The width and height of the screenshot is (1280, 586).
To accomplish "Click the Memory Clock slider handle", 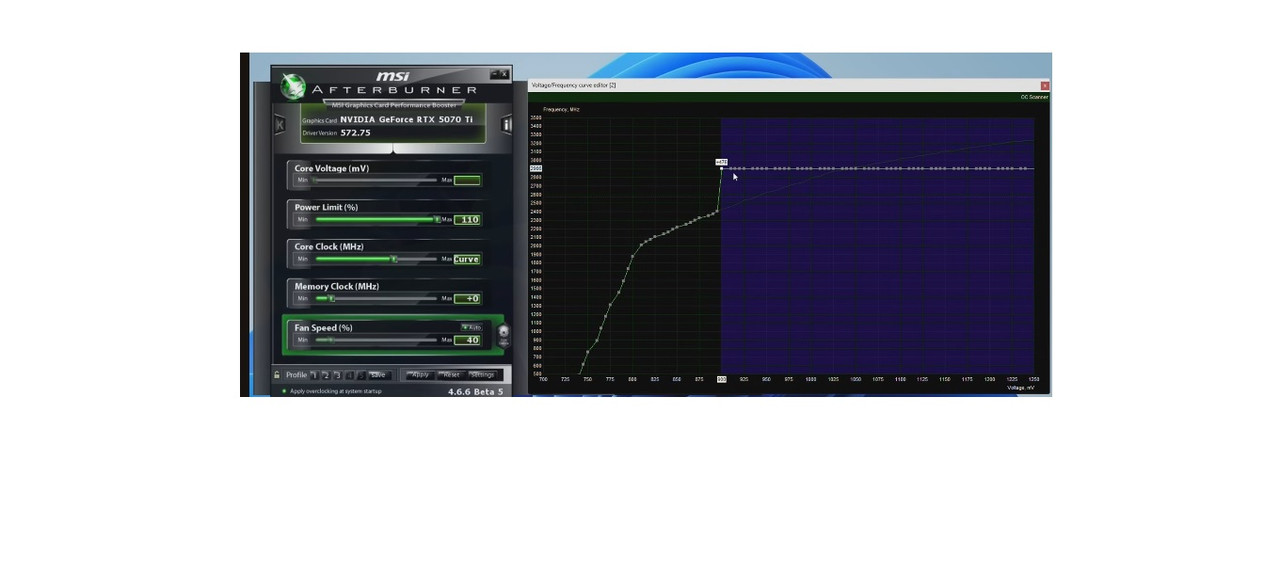I will (331, 298).
